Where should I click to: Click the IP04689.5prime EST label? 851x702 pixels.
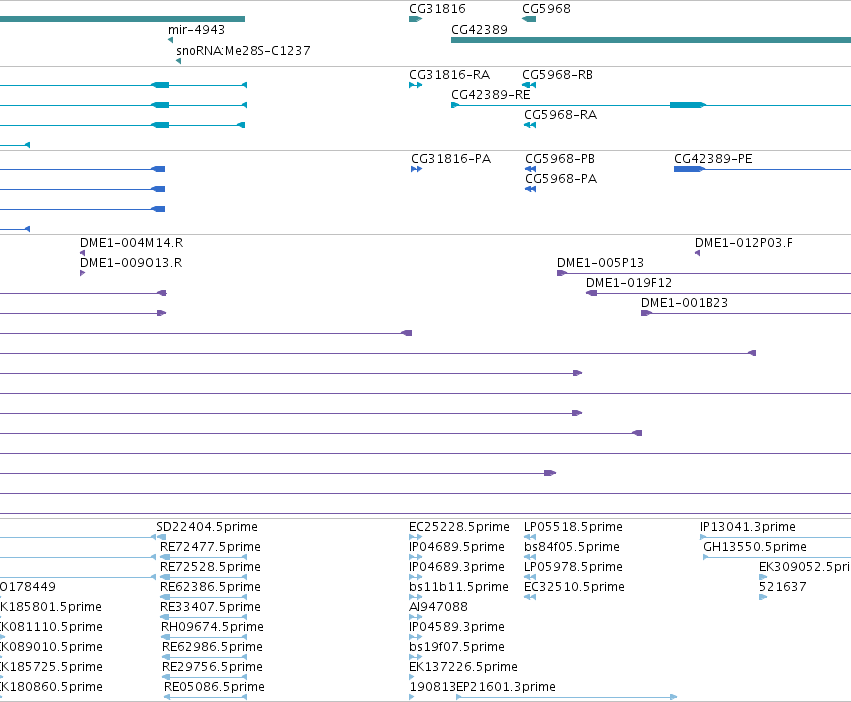click(456, 547)
